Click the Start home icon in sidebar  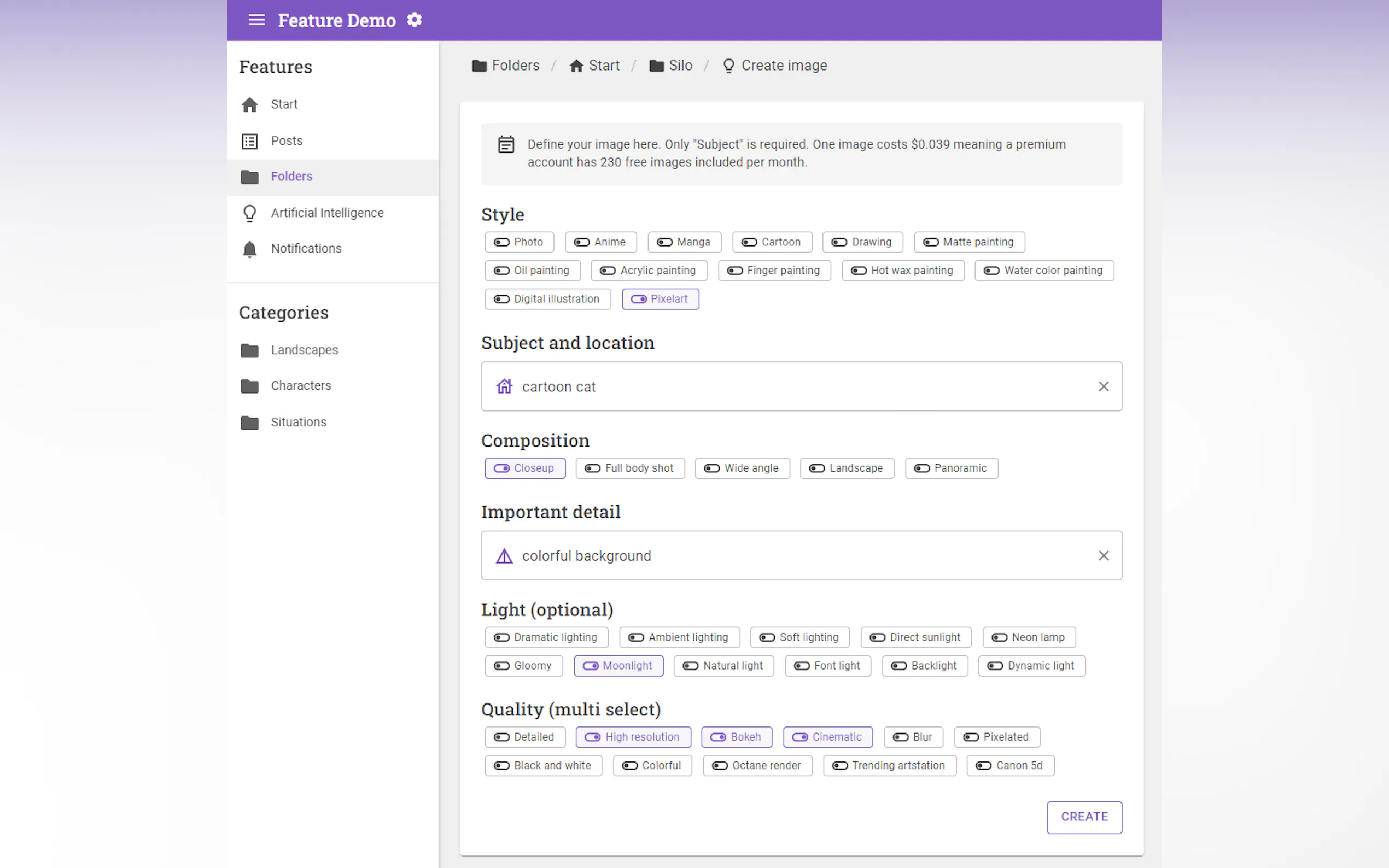[x=249, y=104]
